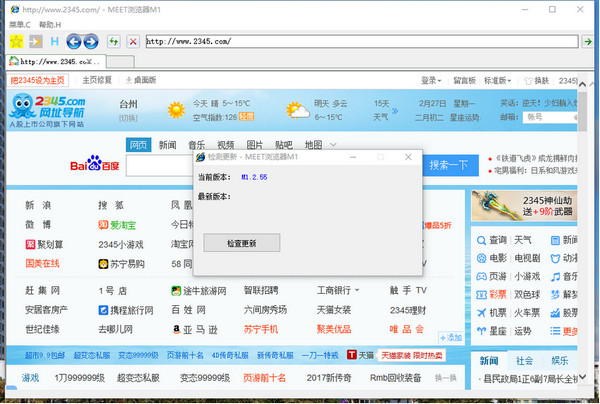Click the blue H home icon
The height and width of the screenshot is (404, 600).
pos(54,42)
